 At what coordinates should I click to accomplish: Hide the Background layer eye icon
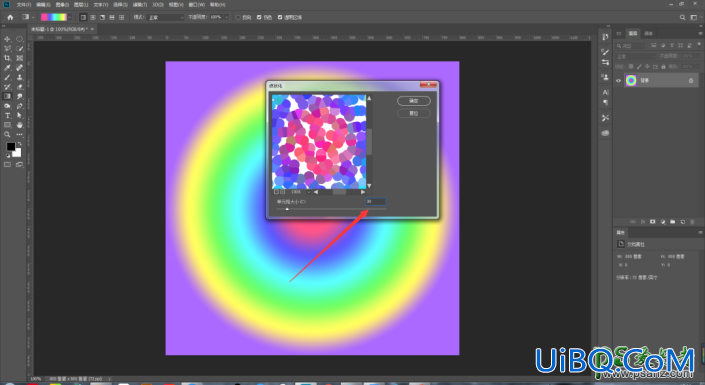coord(618,81)
